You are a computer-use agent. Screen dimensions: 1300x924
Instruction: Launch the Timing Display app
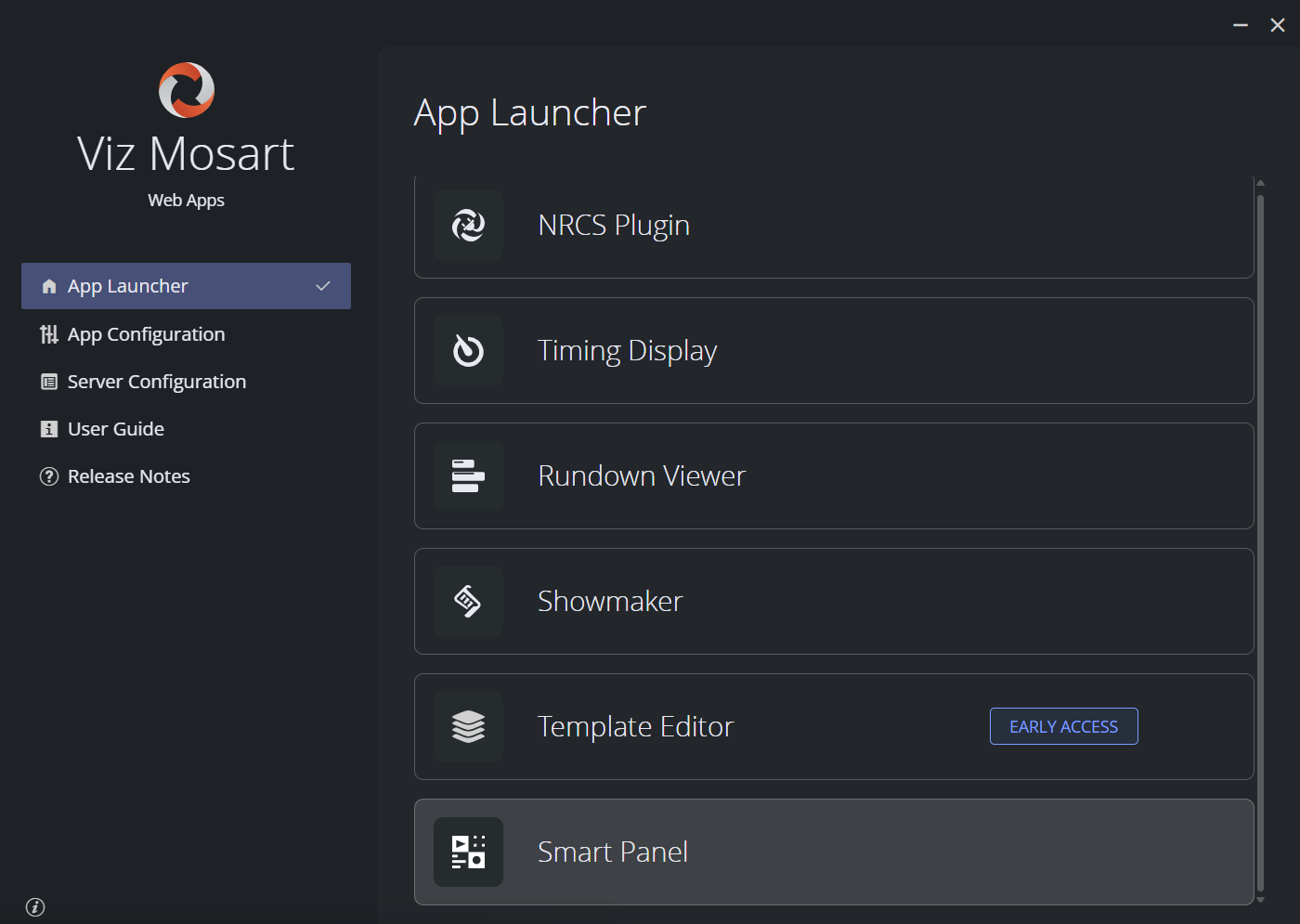(x=834, y=351)
